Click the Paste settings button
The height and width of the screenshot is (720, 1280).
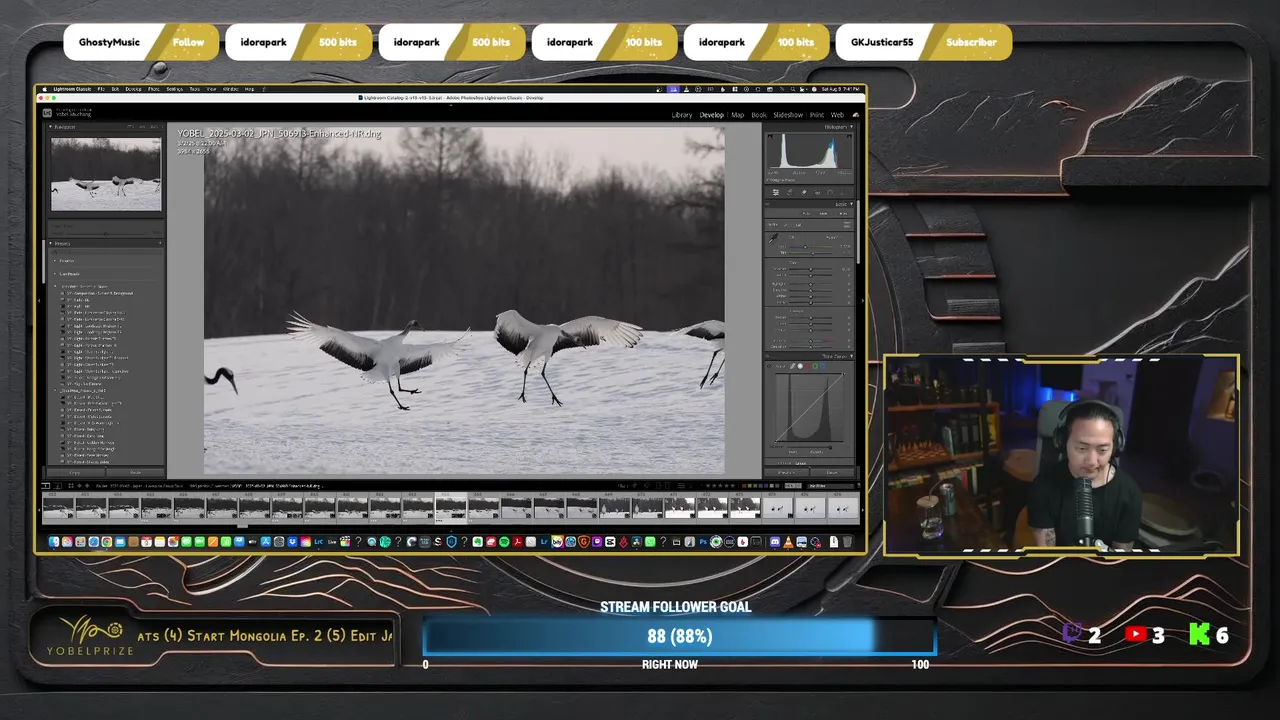click(x=135, y=472)
